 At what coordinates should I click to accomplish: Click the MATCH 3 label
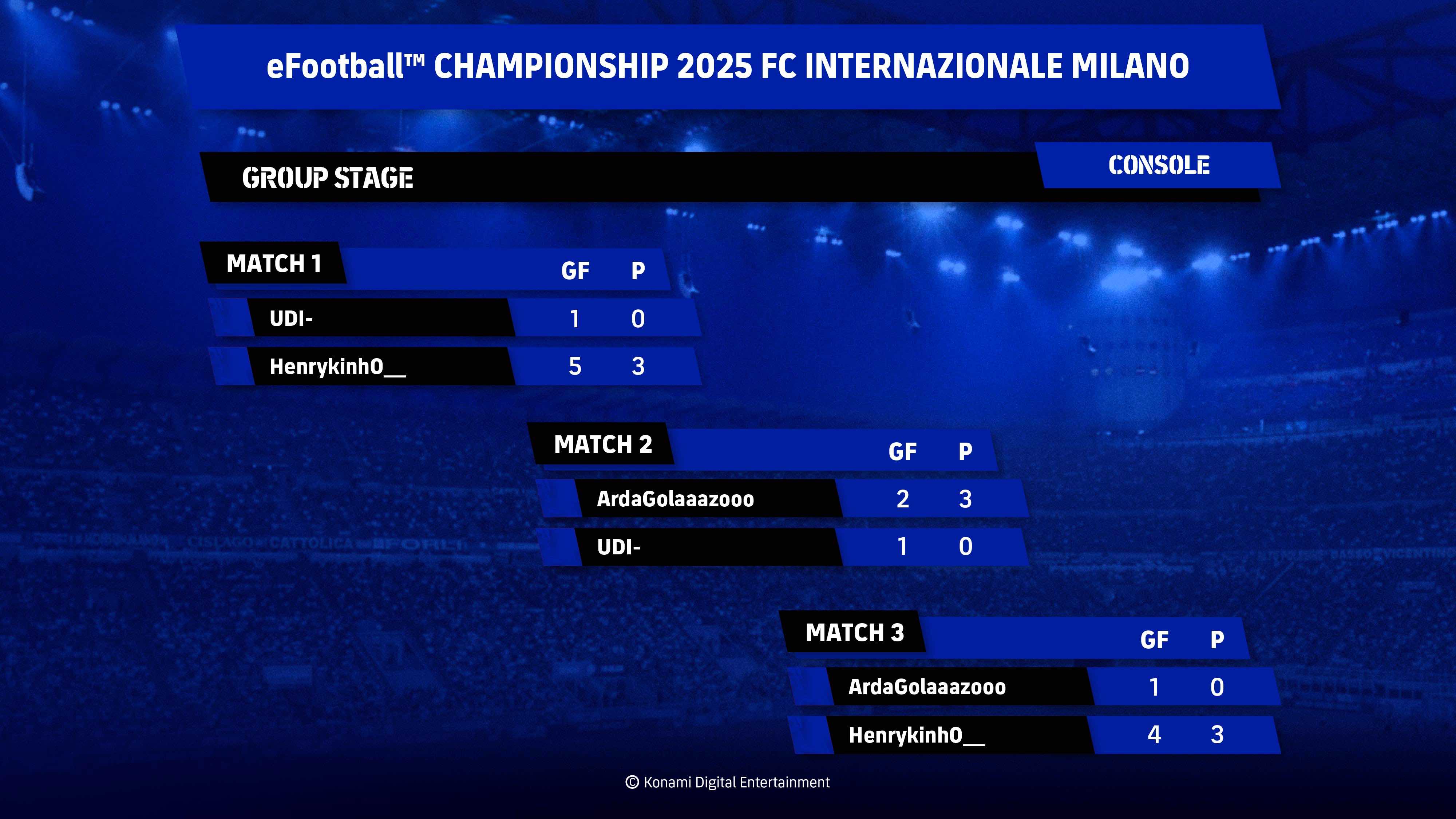point(854,633)
